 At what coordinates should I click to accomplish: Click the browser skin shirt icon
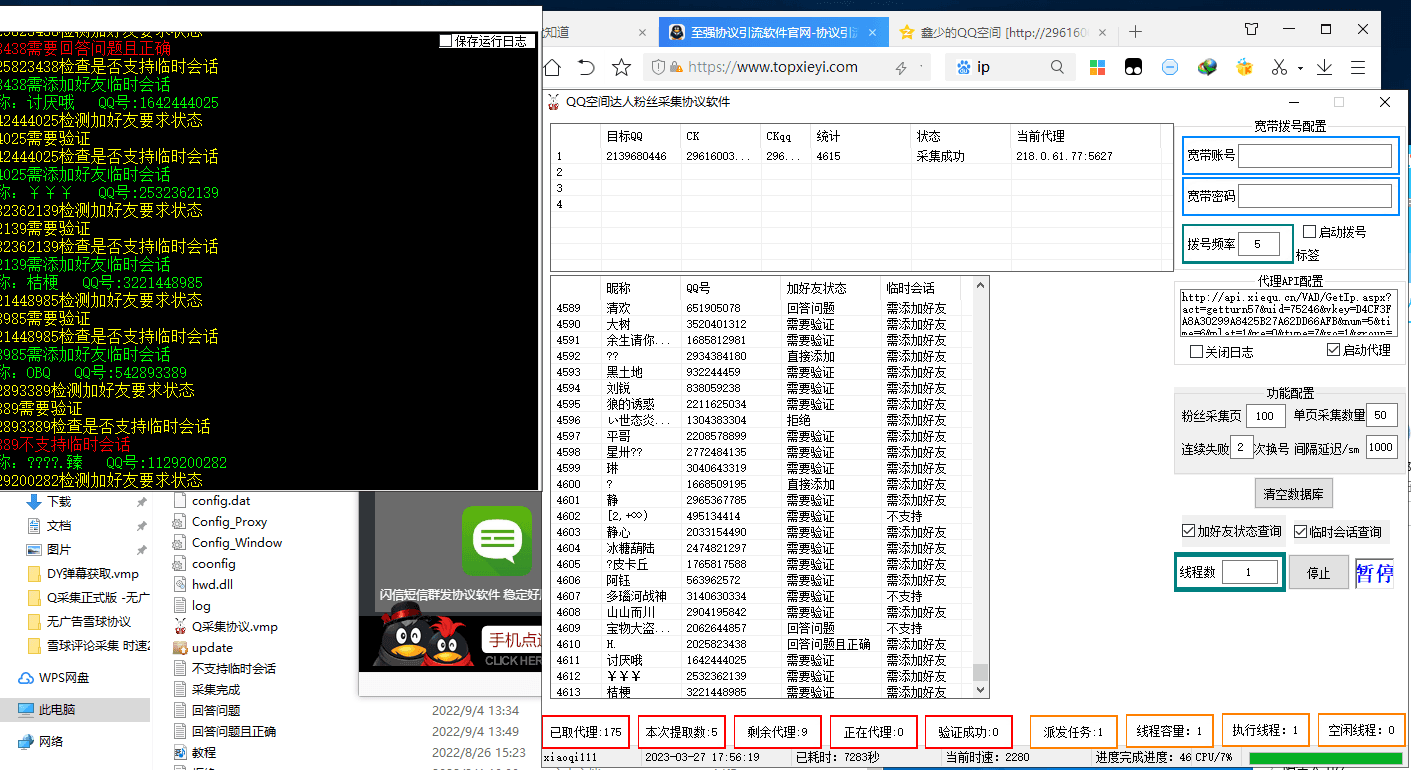pyautogui.click(x=1253, y=29)
